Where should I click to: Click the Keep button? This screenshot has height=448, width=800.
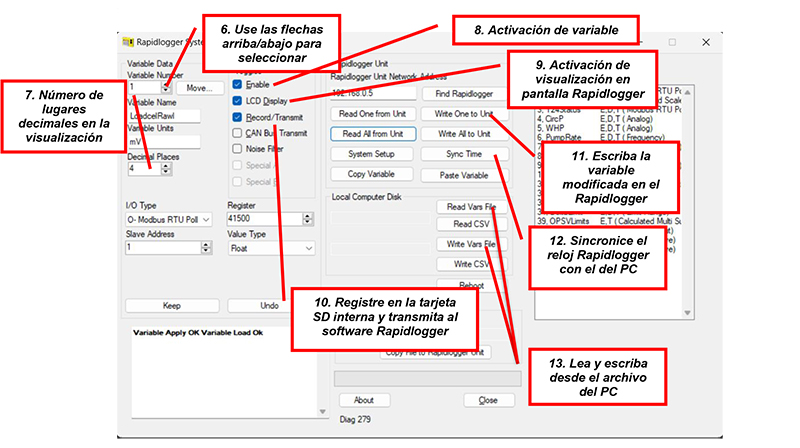(x=172, y=306)
